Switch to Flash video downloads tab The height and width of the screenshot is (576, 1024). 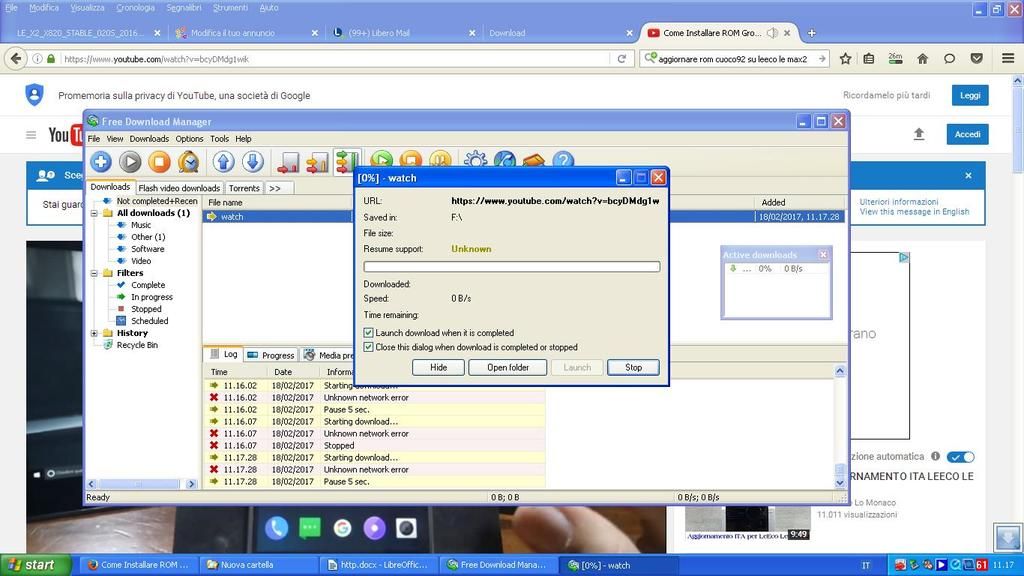179,188
